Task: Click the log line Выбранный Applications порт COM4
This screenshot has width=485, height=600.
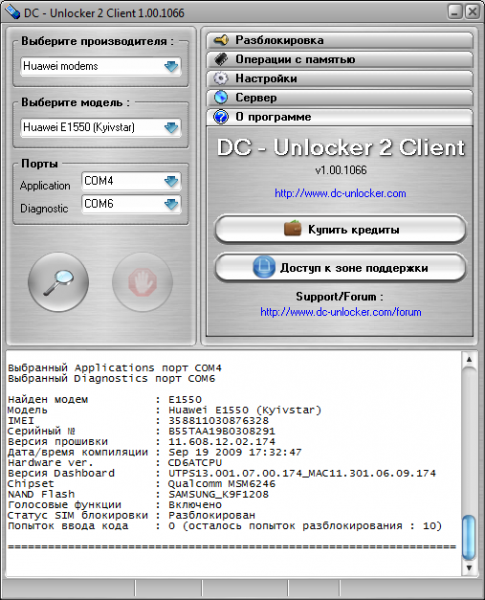Action: click(114, 368)
